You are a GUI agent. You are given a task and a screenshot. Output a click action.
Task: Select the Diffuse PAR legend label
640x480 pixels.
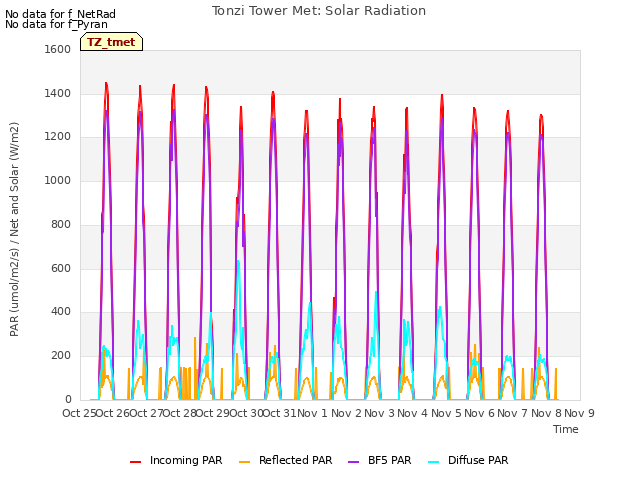[478, 460]
